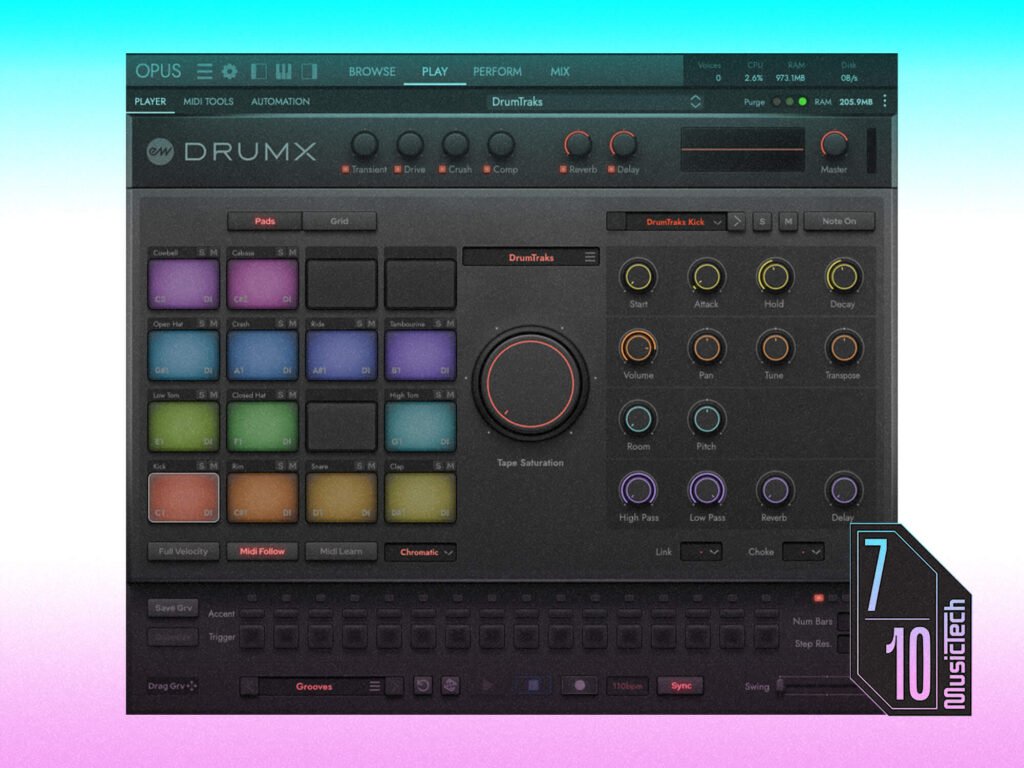Start groove playback with play icon

click(487, 686)
